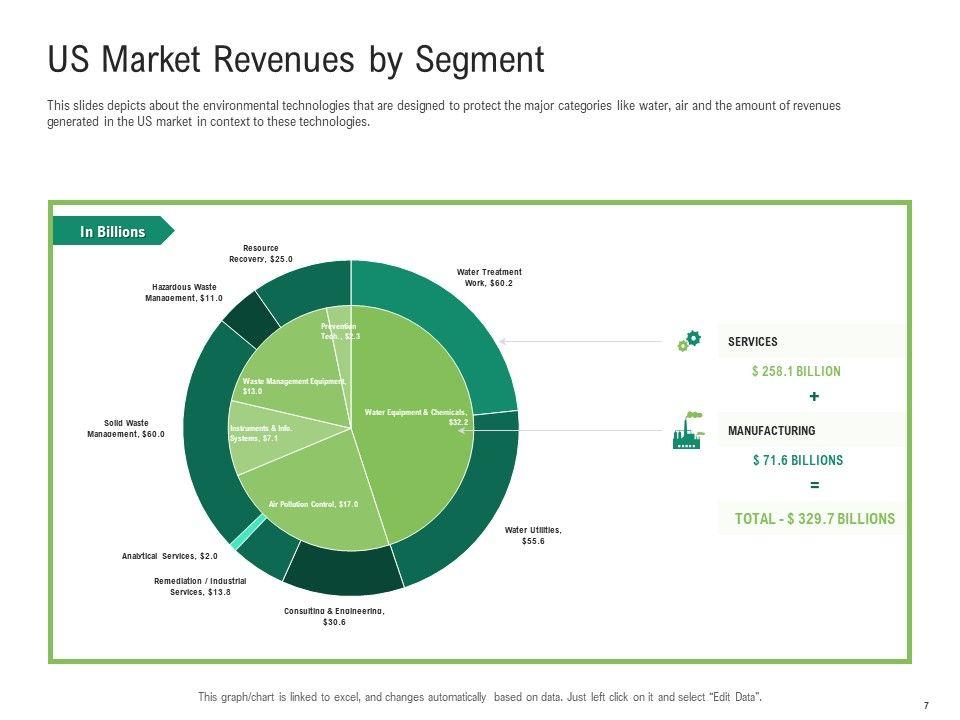Viewport: 960px width, 720px height.
Task: Select the slide description paragraph
Action: click(x=444, y=113)
